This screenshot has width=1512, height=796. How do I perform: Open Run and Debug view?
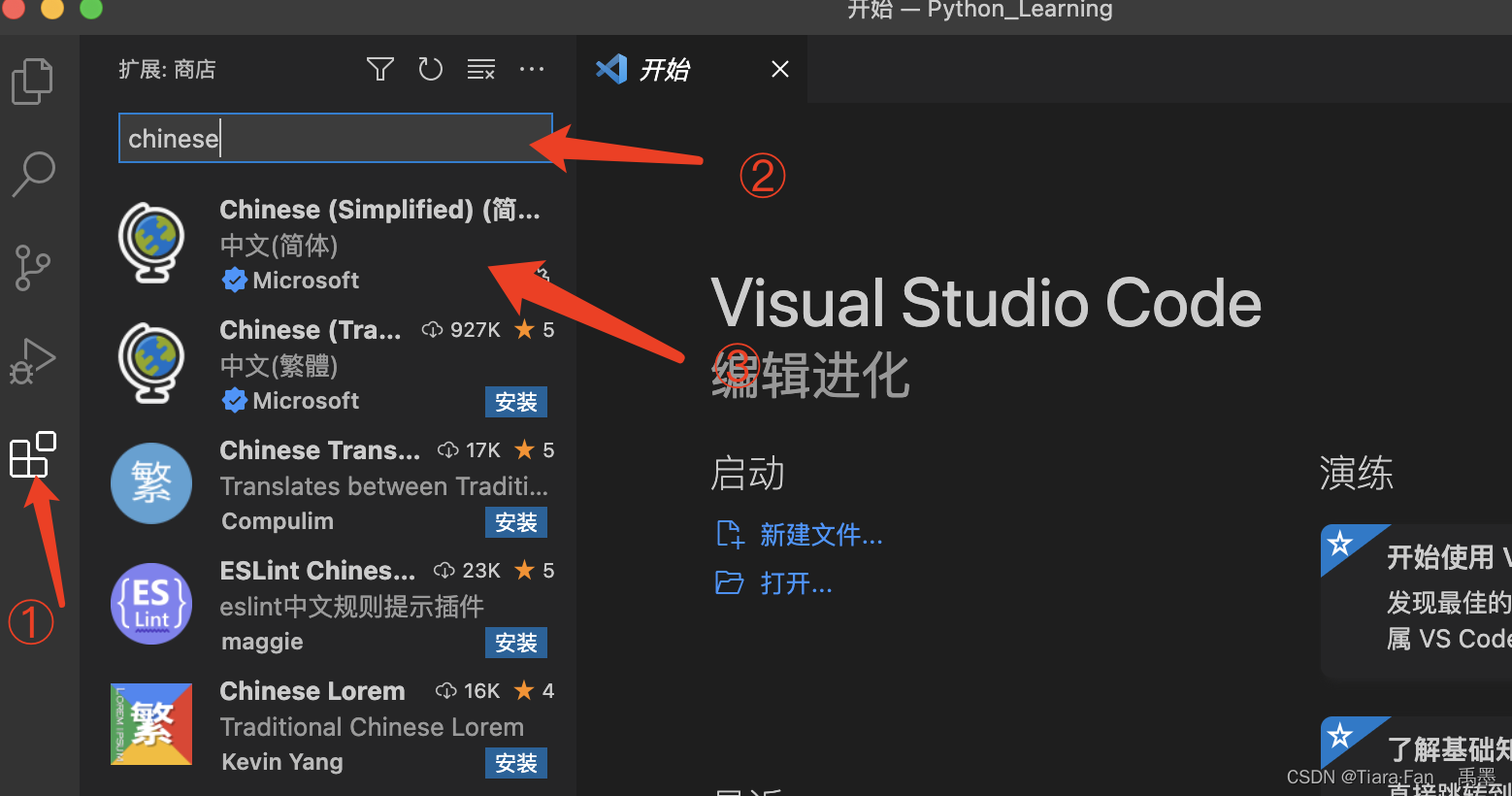[32, 361]
